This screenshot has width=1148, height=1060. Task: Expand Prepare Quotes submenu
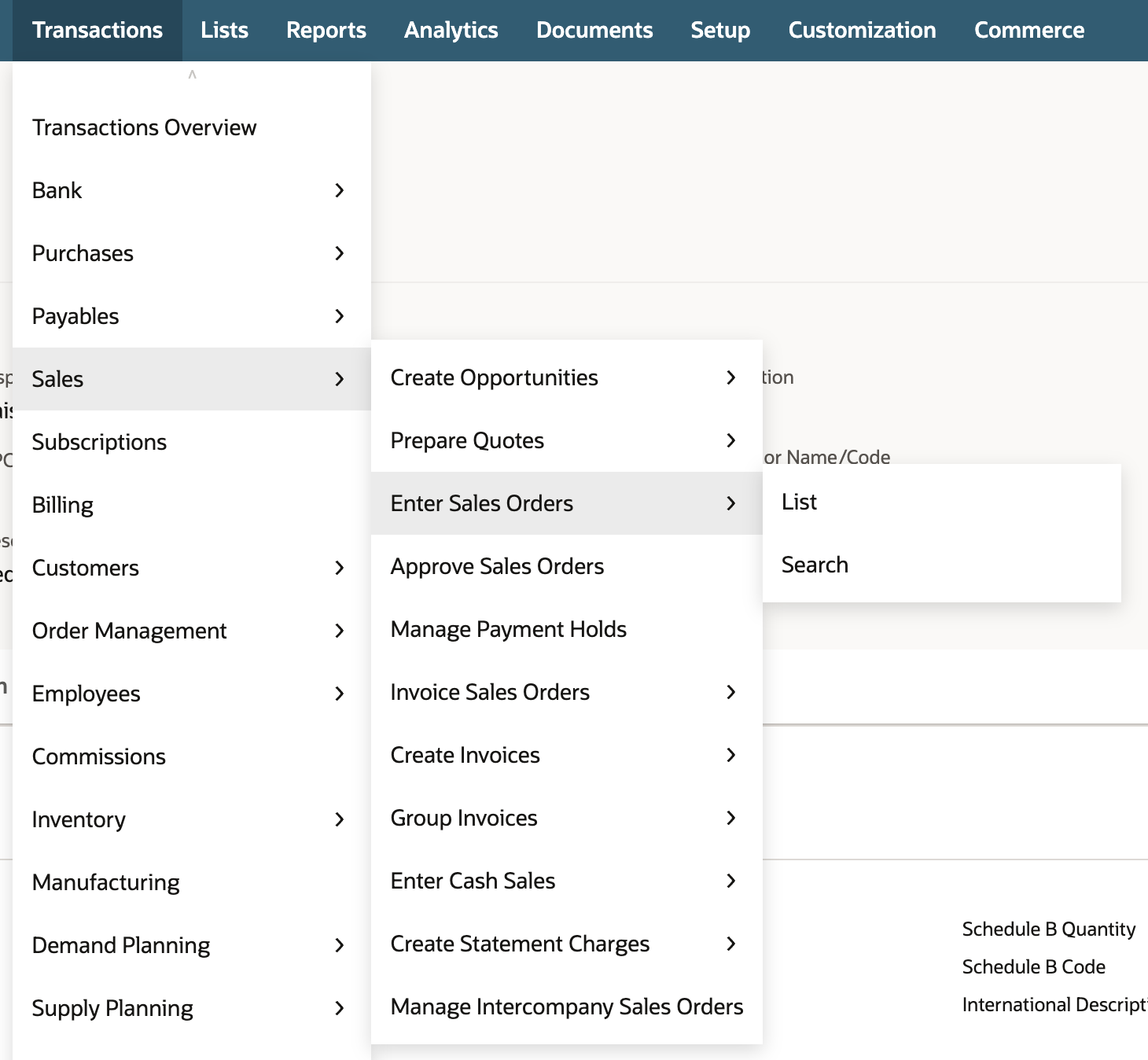pyautogui.click(x=567, y=440)
